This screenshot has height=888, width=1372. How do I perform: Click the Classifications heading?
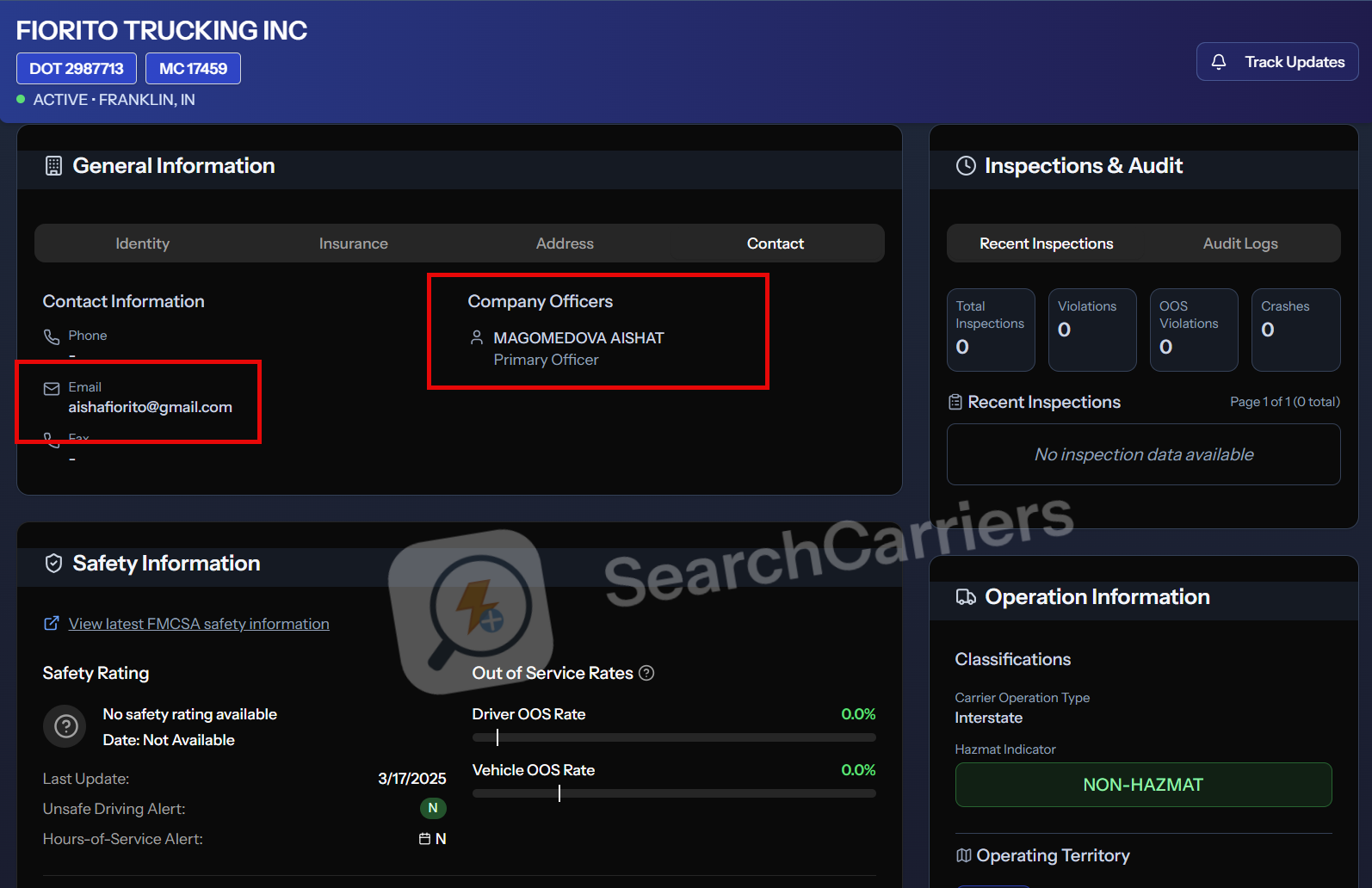pyautogui.click(x=1013, y=659)
